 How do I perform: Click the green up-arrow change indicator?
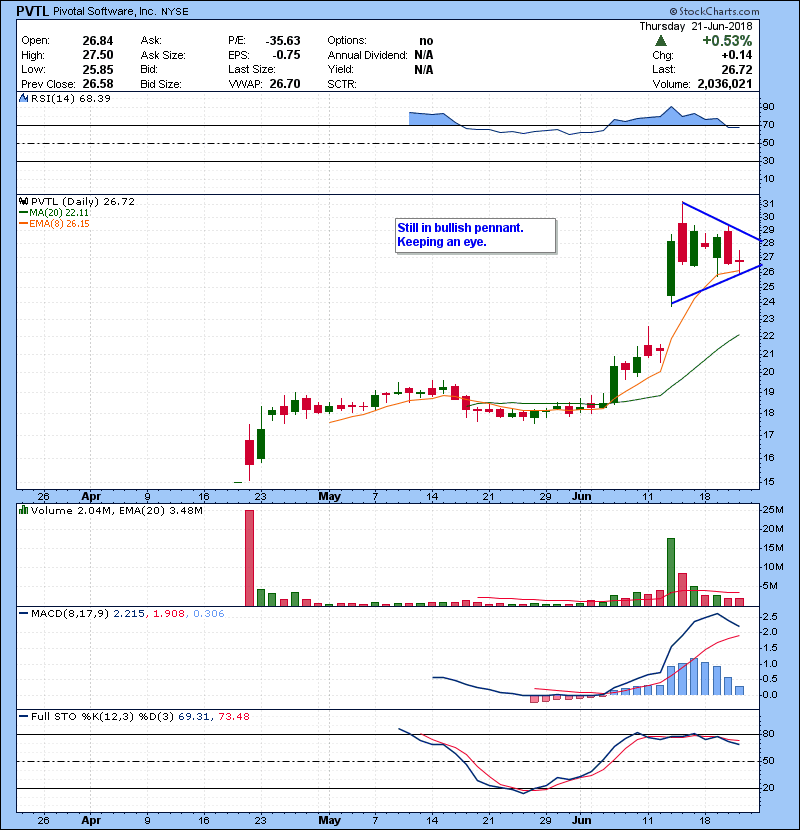(661, 41)
